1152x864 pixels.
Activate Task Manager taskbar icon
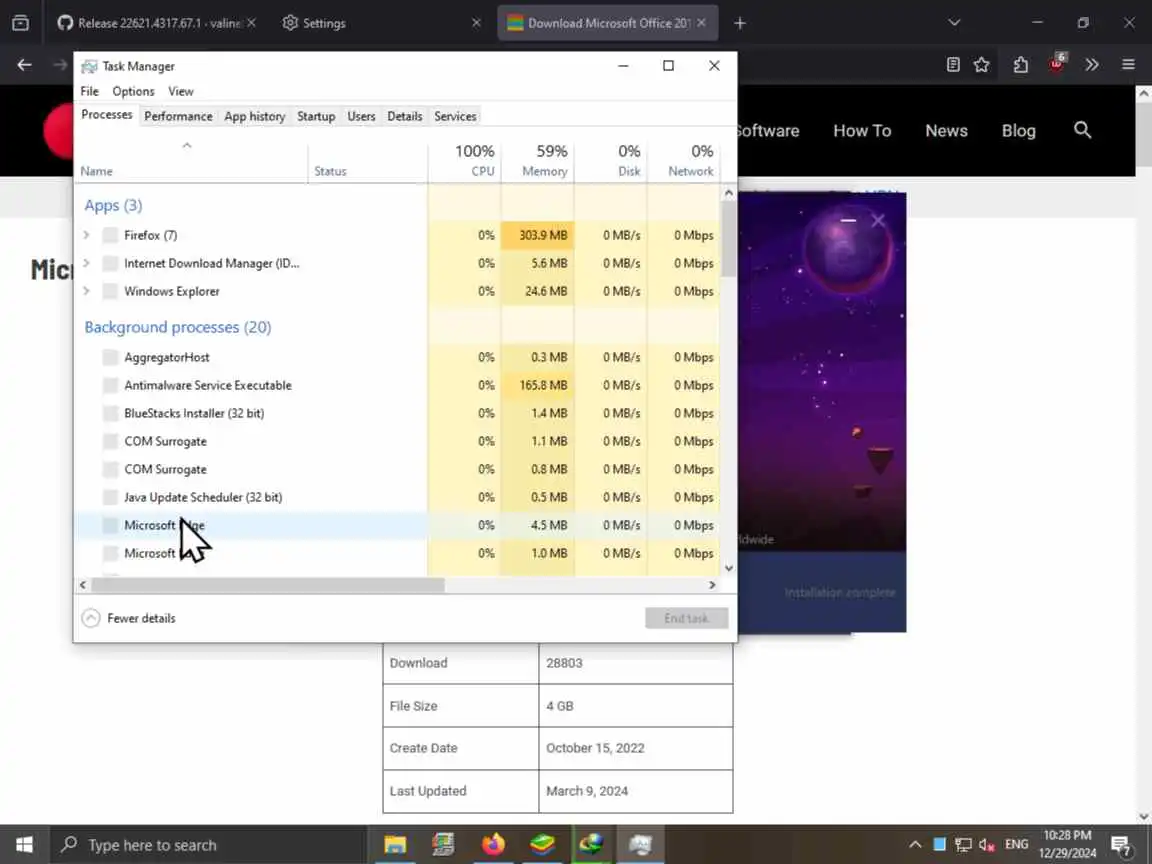(x=640, y=845)
